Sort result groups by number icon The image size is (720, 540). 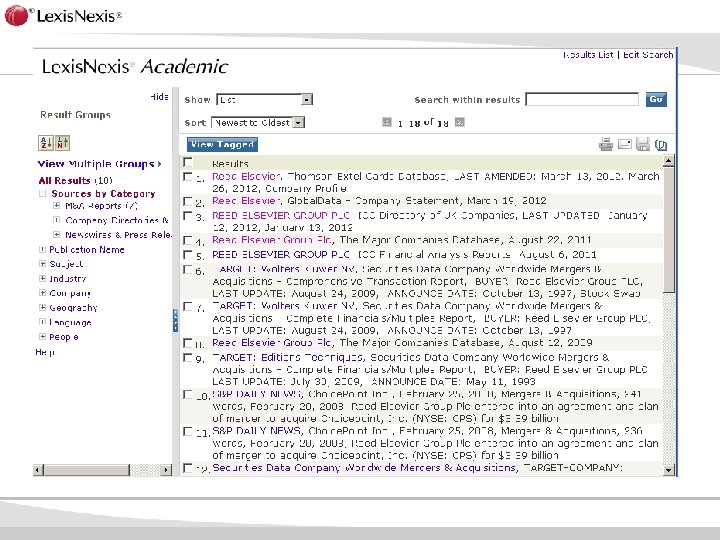tap(62, 143)
